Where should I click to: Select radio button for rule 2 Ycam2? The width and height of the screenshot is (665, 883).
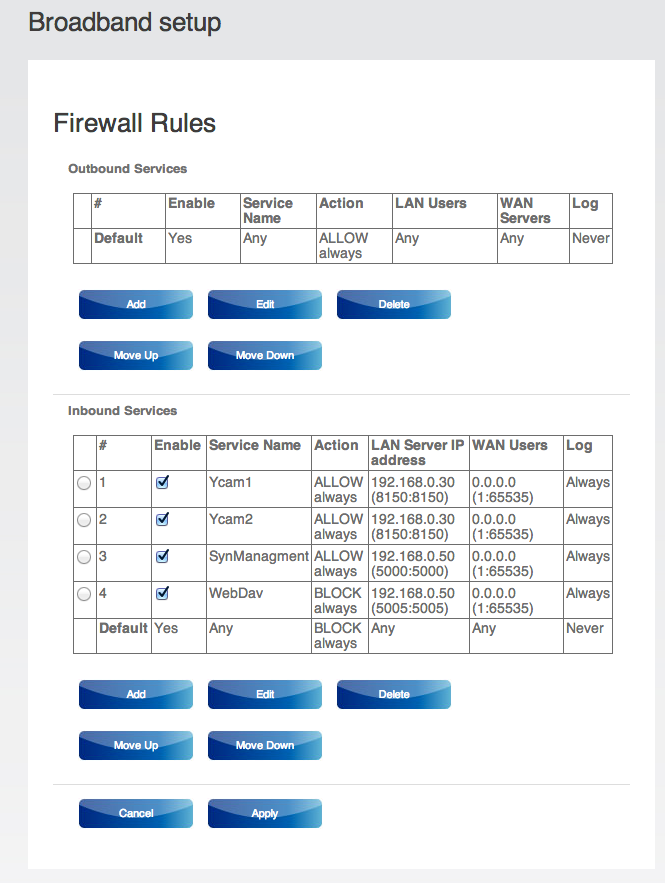[x=84, y=520]
